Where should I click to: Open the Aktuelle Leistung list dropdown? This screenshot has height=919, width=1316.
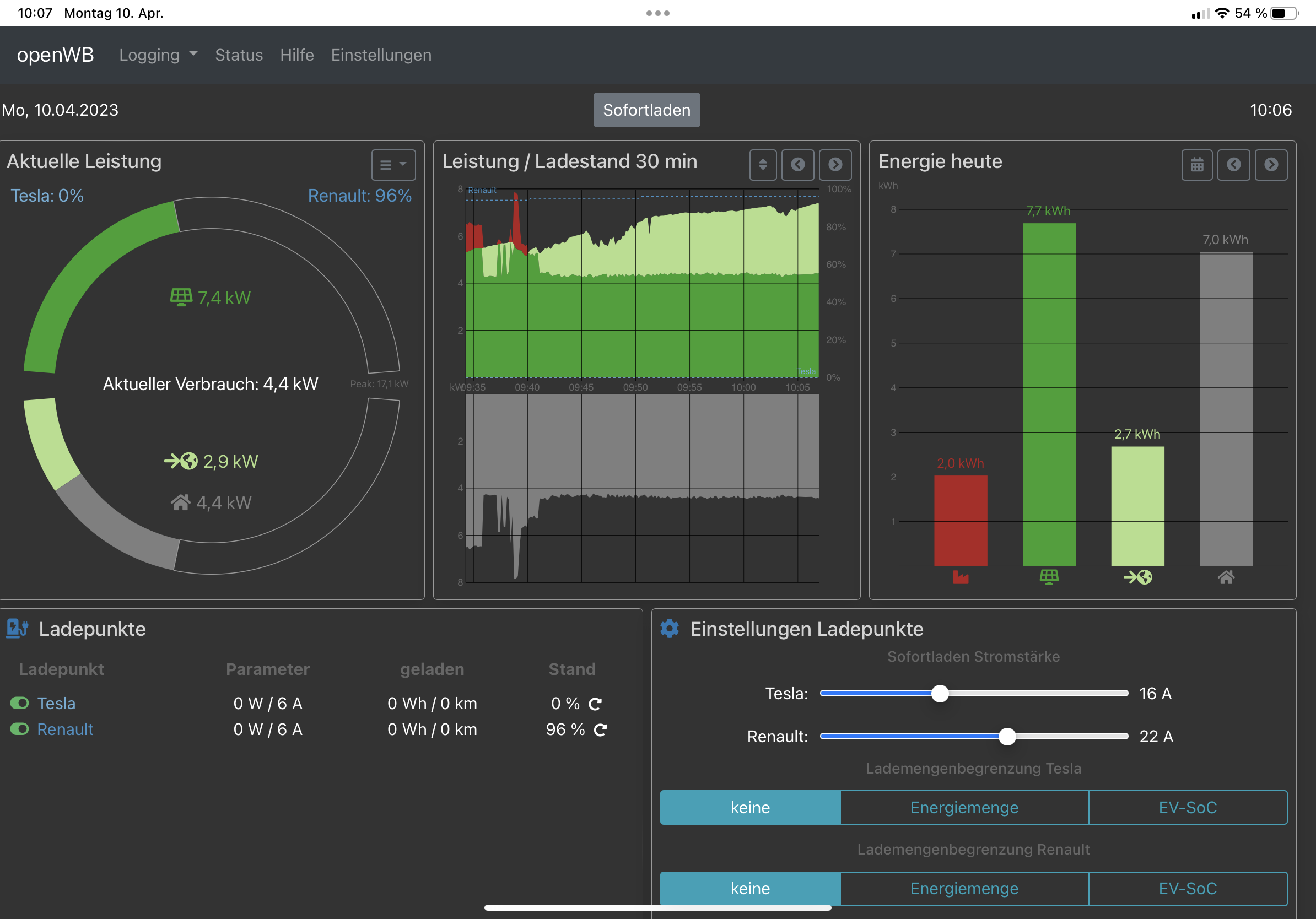(393, 165)
